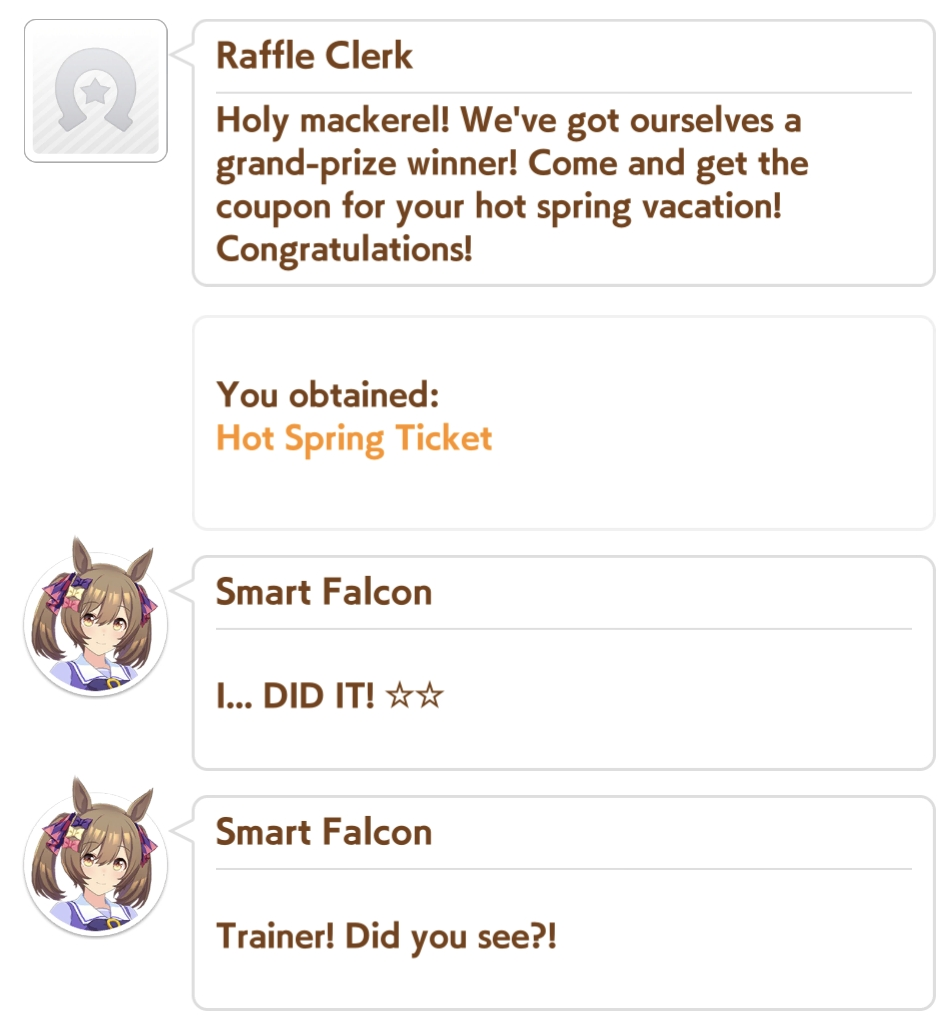
Task: Click the phrase "hot spring vacation!"
Action: (x=628, y=208)
